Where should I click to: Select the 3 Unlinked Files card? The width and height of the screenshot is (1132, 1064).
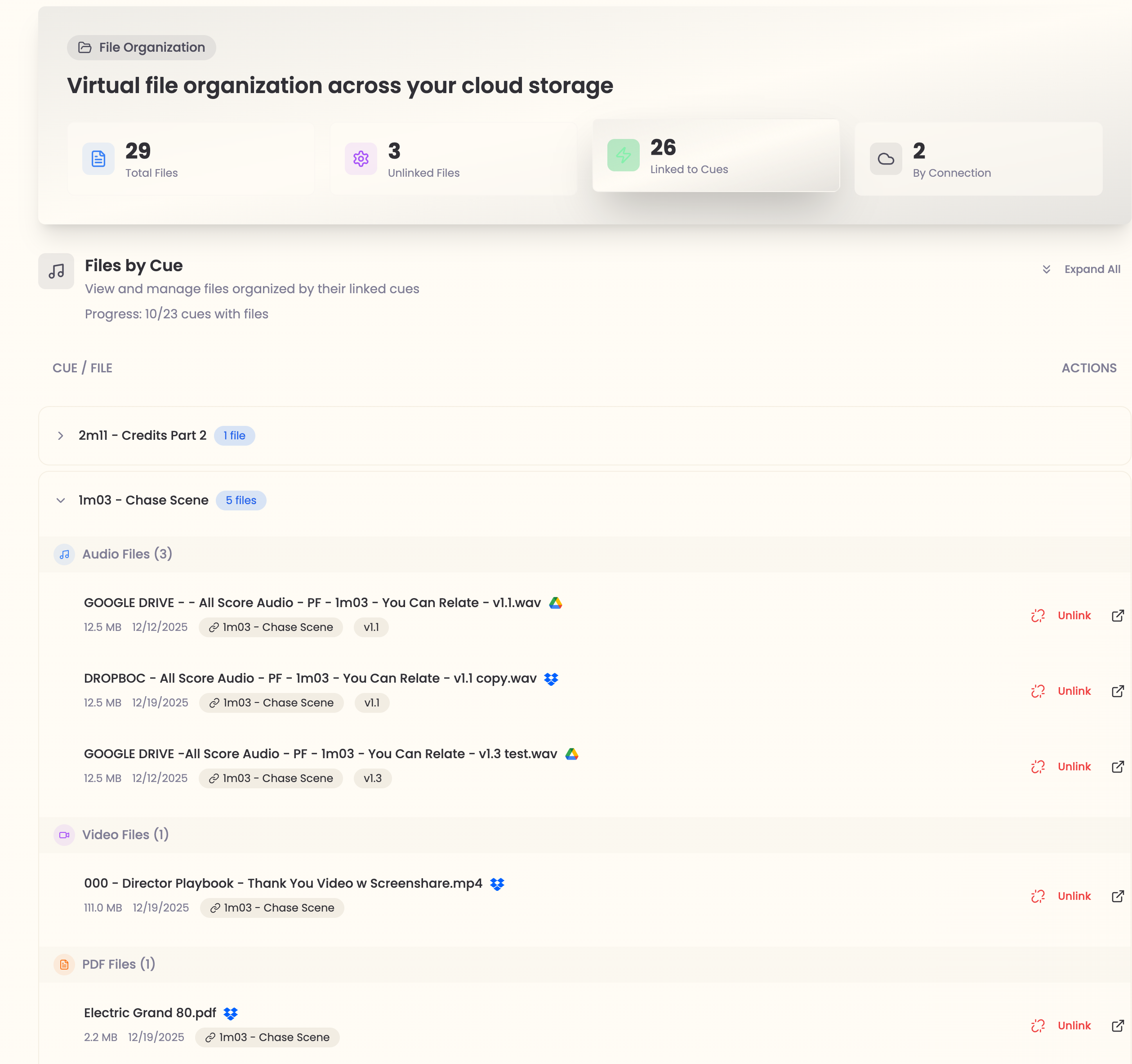click(453, 159)
